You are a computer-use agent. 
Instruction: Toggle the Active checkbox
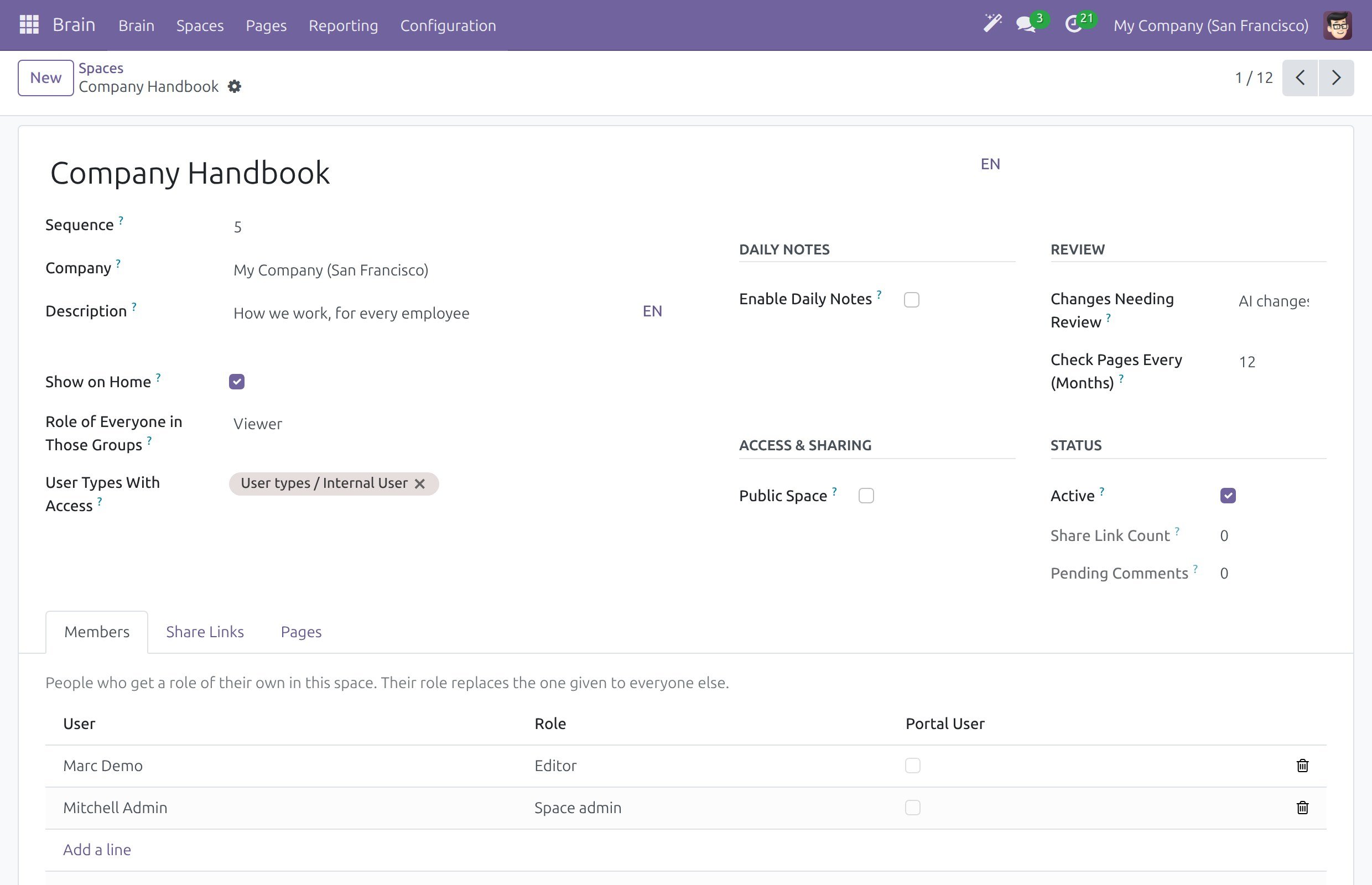point(1228,496)
